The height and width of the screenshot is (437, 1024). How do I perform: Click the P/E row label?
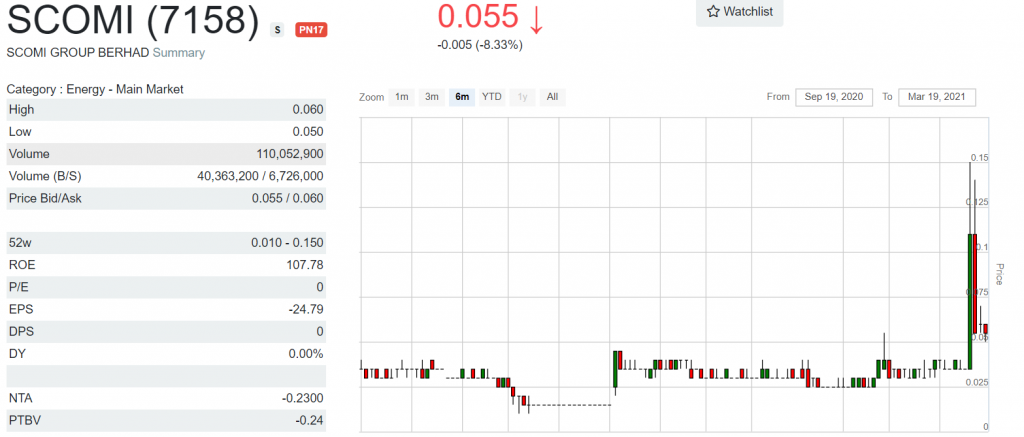pyautogui.click(x=18, y=287)
